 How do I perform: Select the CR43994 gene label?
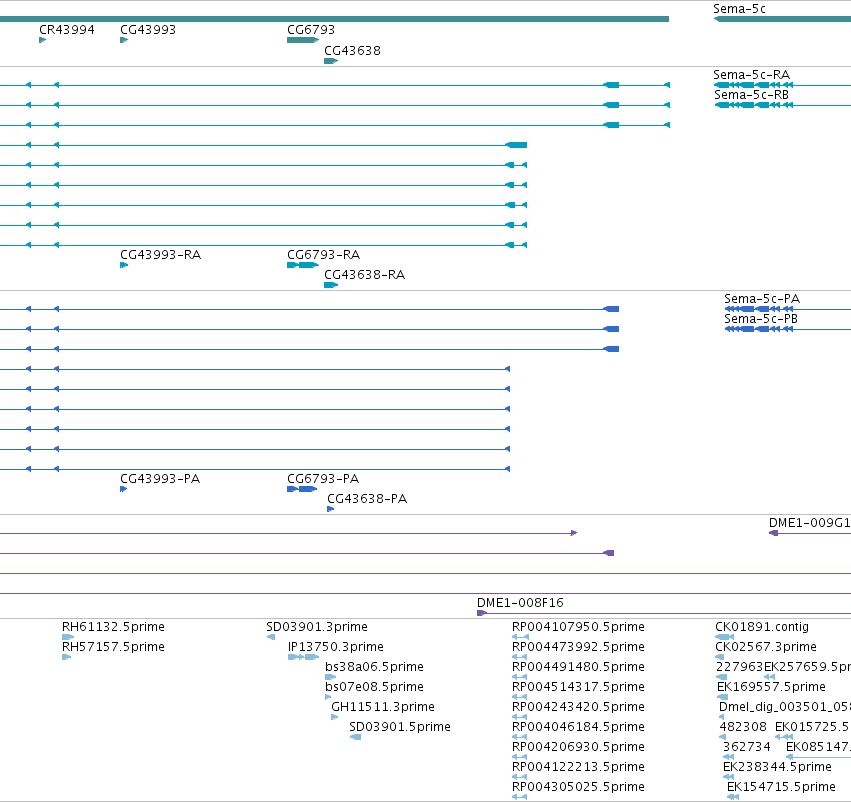point(67,30)
